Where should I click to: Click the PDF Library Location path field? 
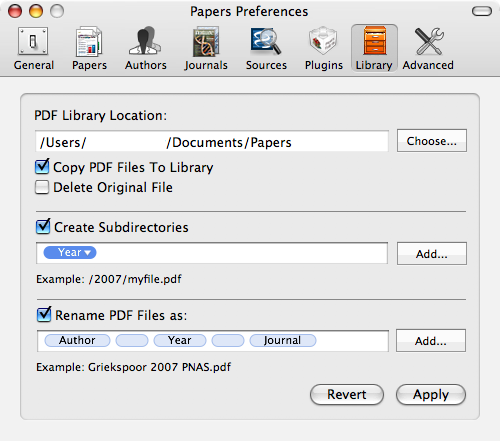(212, 141)
